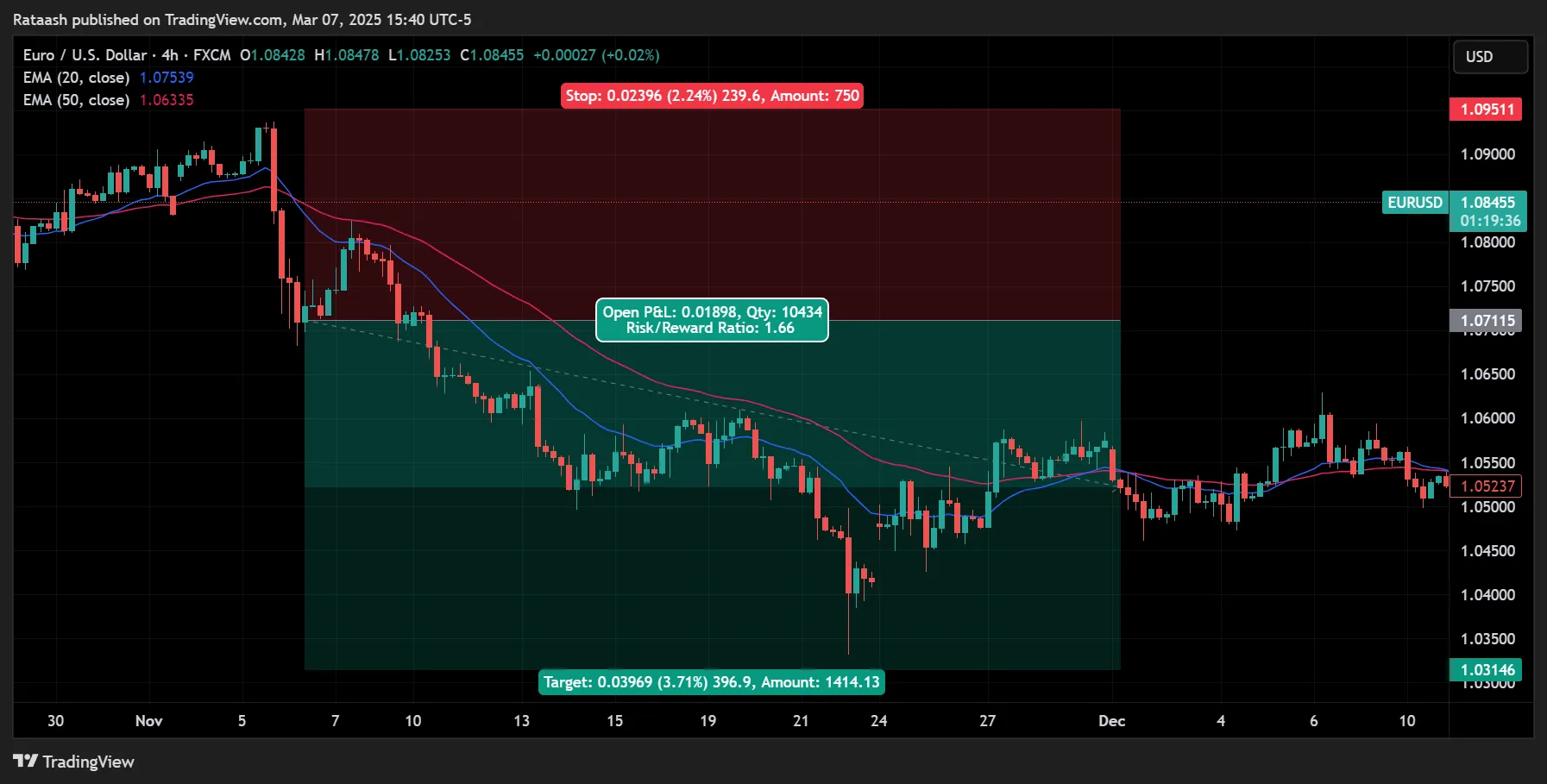The height and width of the screenshot is (784, 1547).
Task: Click the countdown timer 01:19:36
Action: point(1488,221)
